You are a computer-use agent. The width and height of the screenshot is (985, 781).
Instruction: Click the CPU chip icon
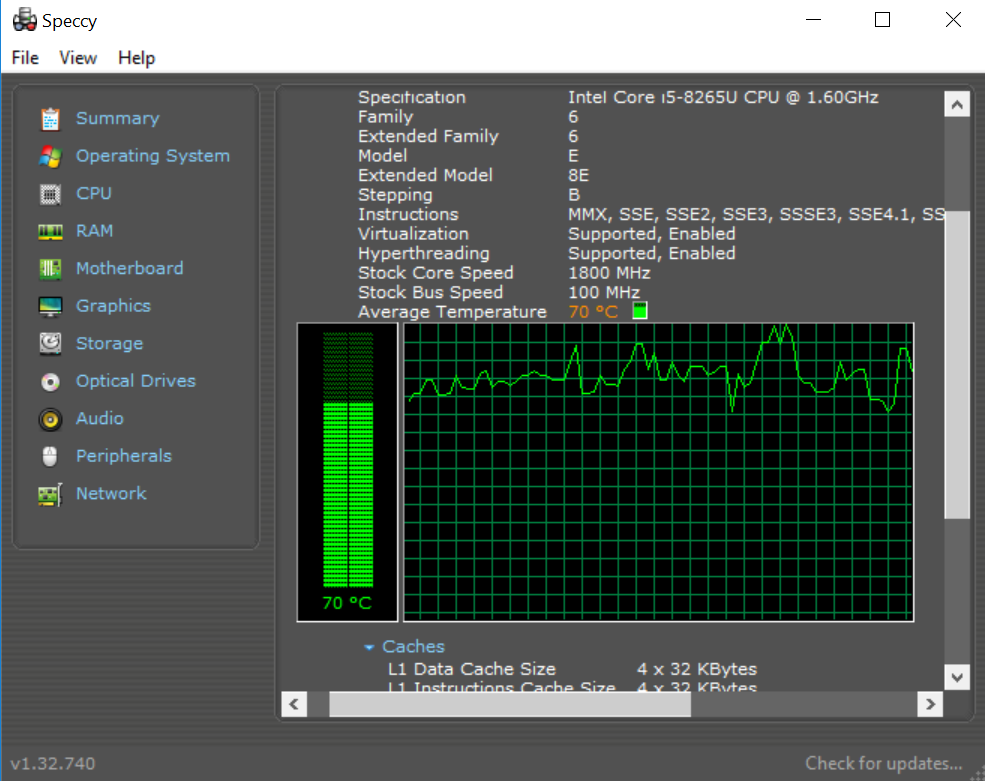[50, 194]
